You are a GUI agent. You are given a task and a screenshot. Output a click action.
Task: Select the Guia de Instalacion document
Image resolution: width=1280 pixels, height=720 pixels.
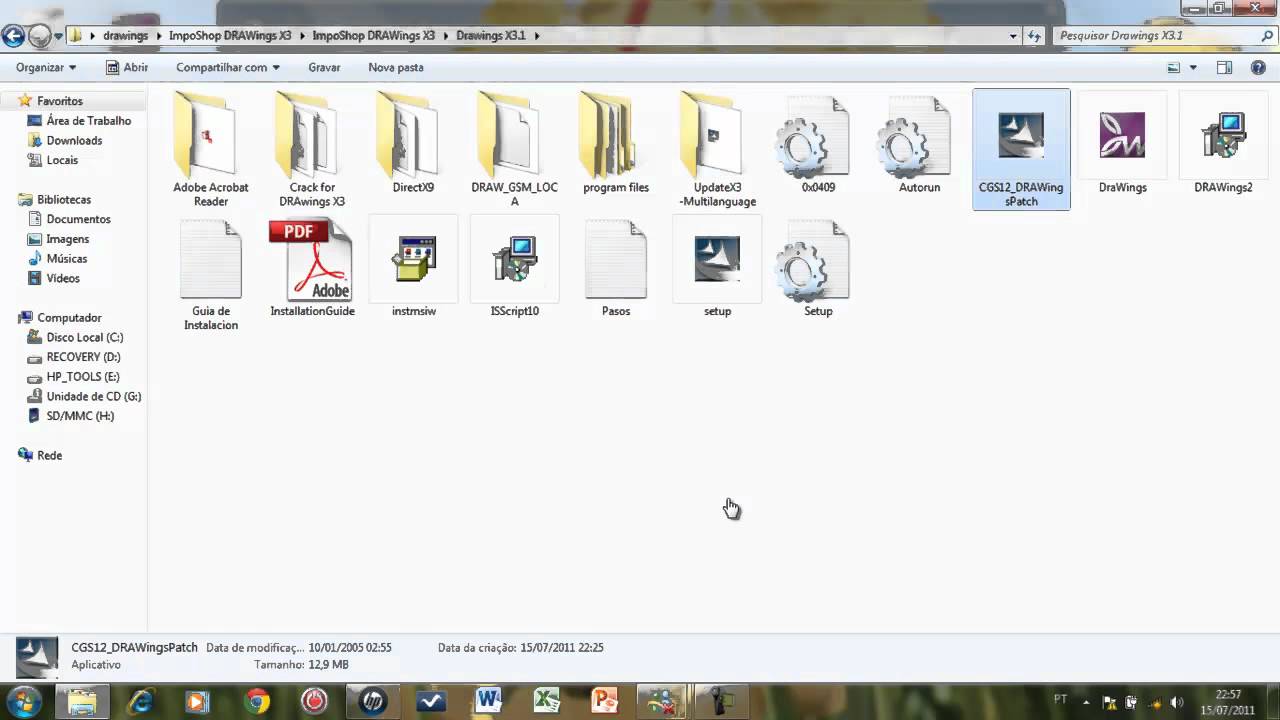pos(210,274)
